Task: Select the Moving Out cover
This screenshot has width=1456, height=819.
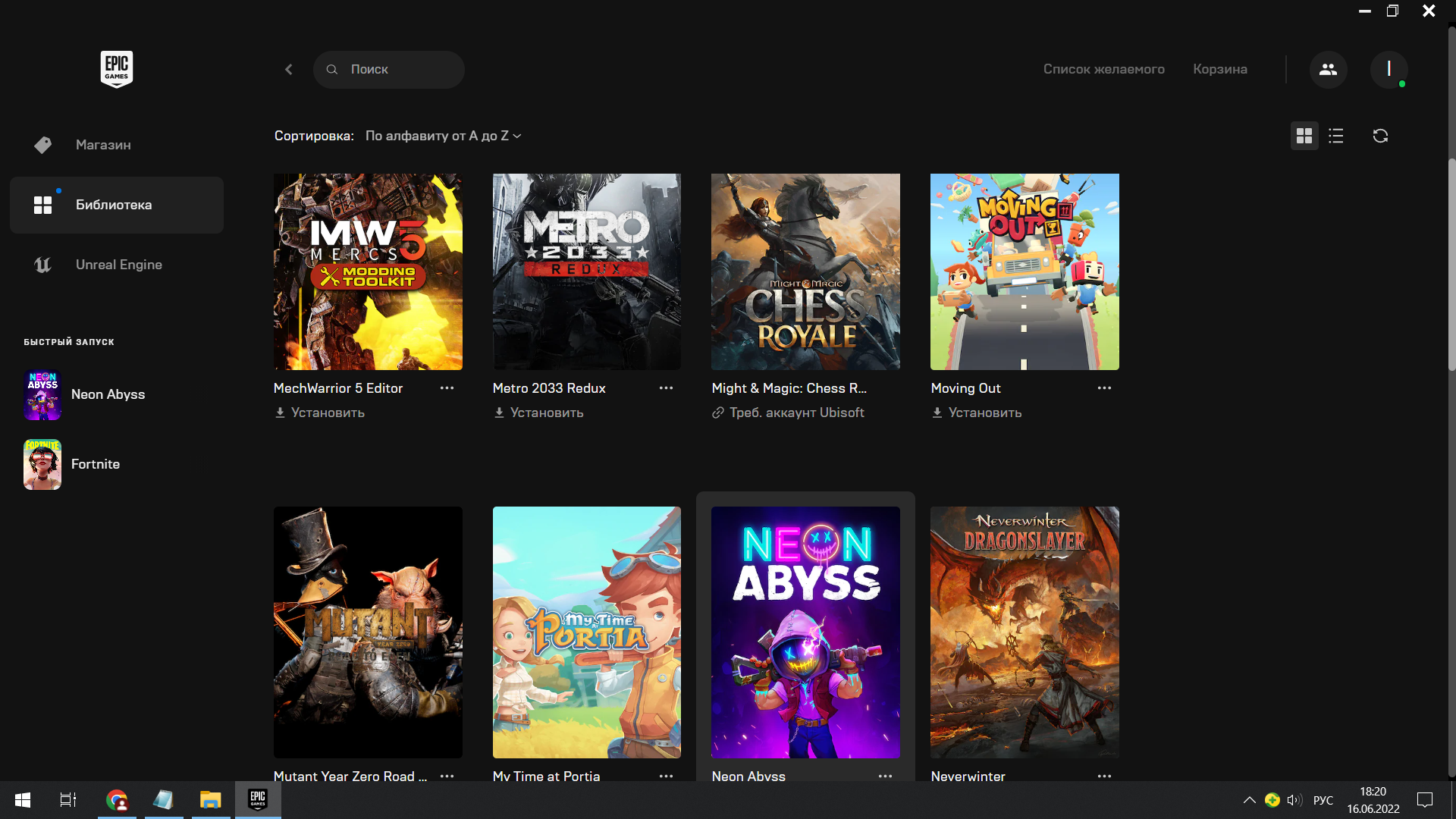Action: pos(1025,271)
